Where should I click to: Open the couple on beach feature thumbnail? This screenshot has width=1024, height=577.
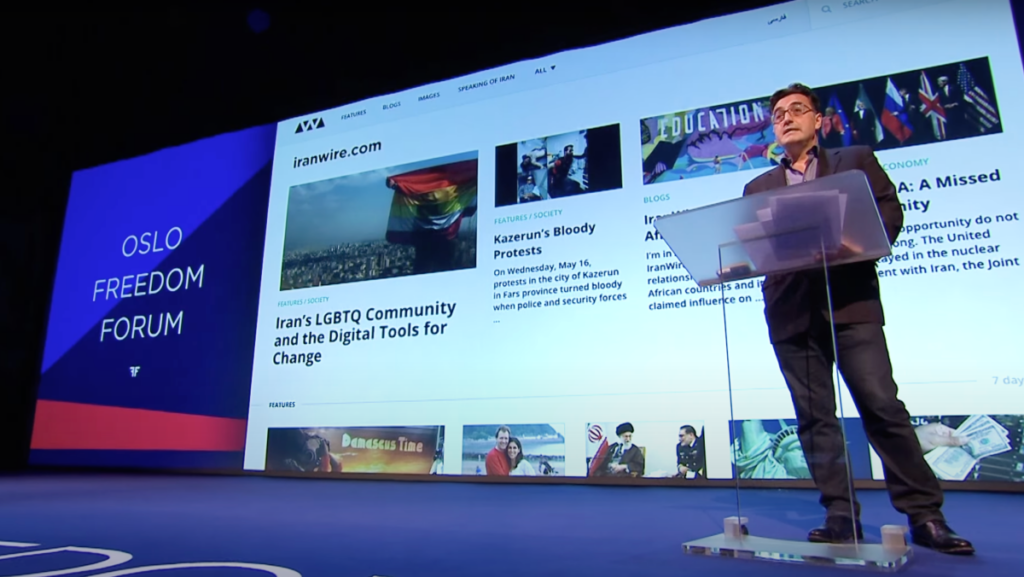tap(514, 450)
